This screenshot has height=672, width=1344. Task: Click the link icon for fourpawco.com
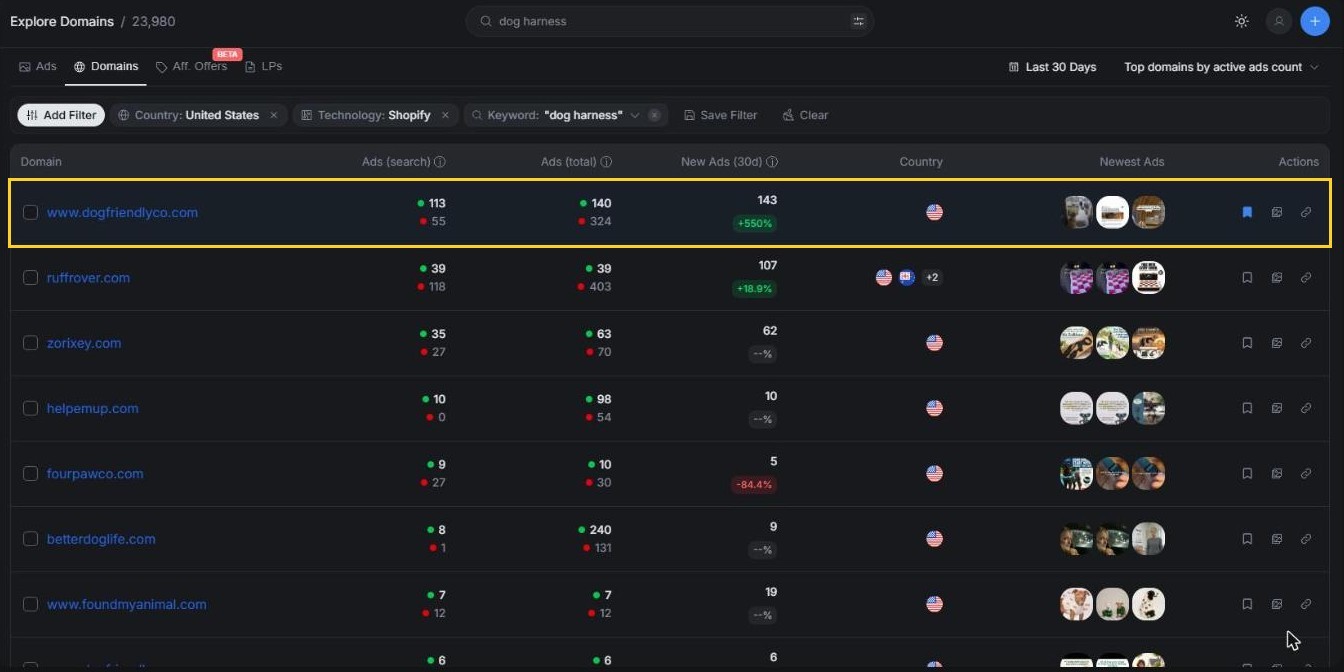click(1306, 474)
